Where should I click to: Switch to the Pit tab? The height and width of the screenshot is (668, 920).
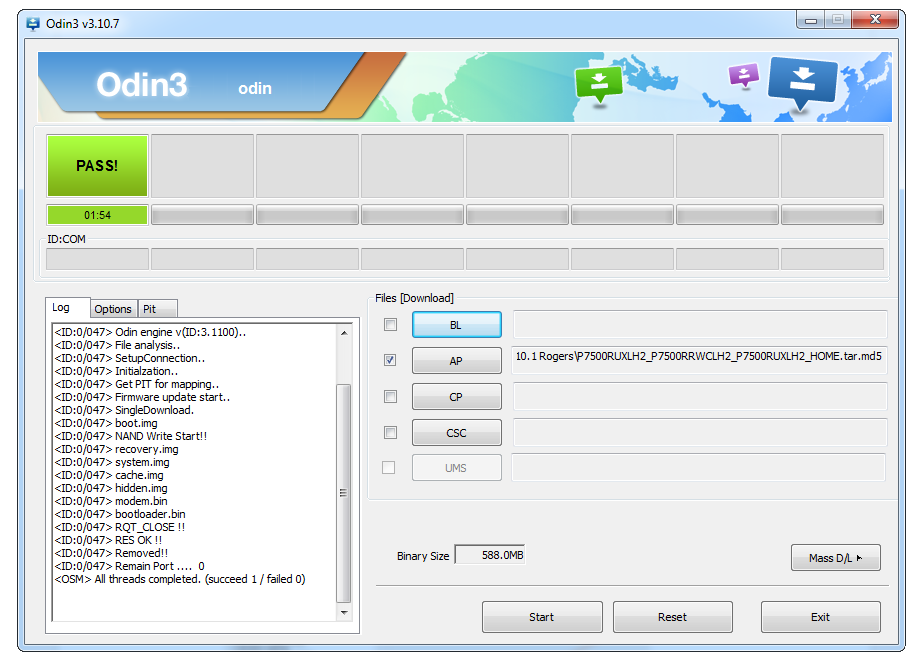point(157,309)
